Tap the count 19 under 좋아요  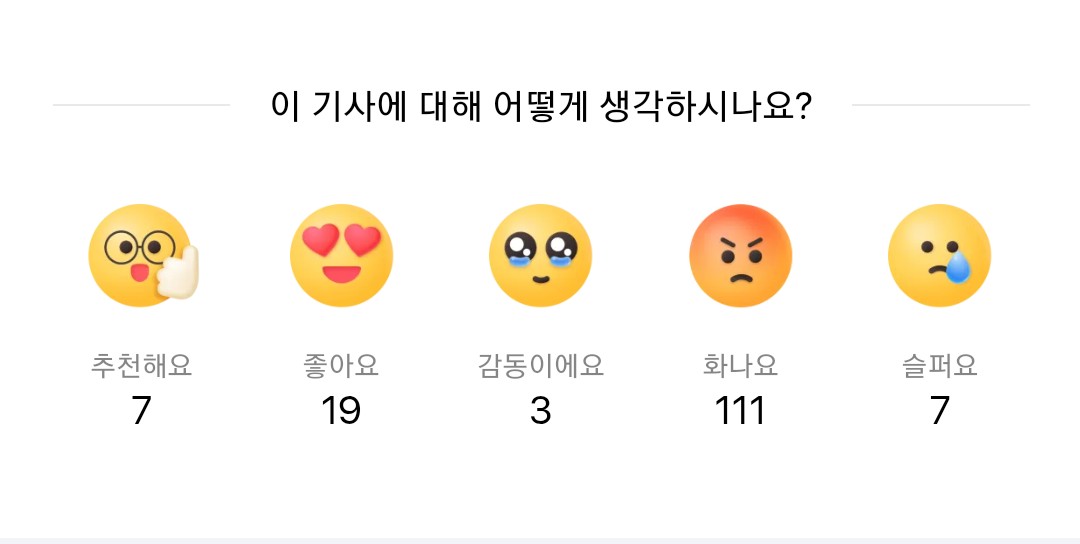341,411
